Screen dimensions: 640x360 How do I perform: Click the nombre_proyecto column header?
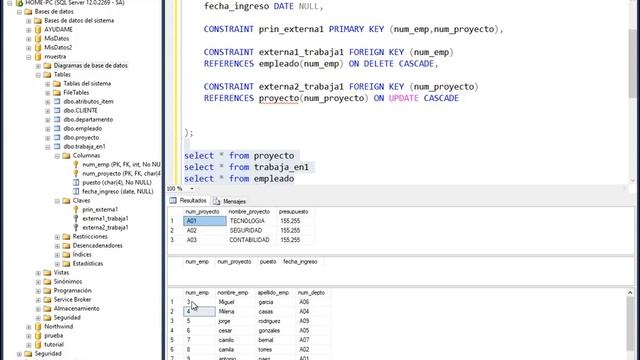249,212
